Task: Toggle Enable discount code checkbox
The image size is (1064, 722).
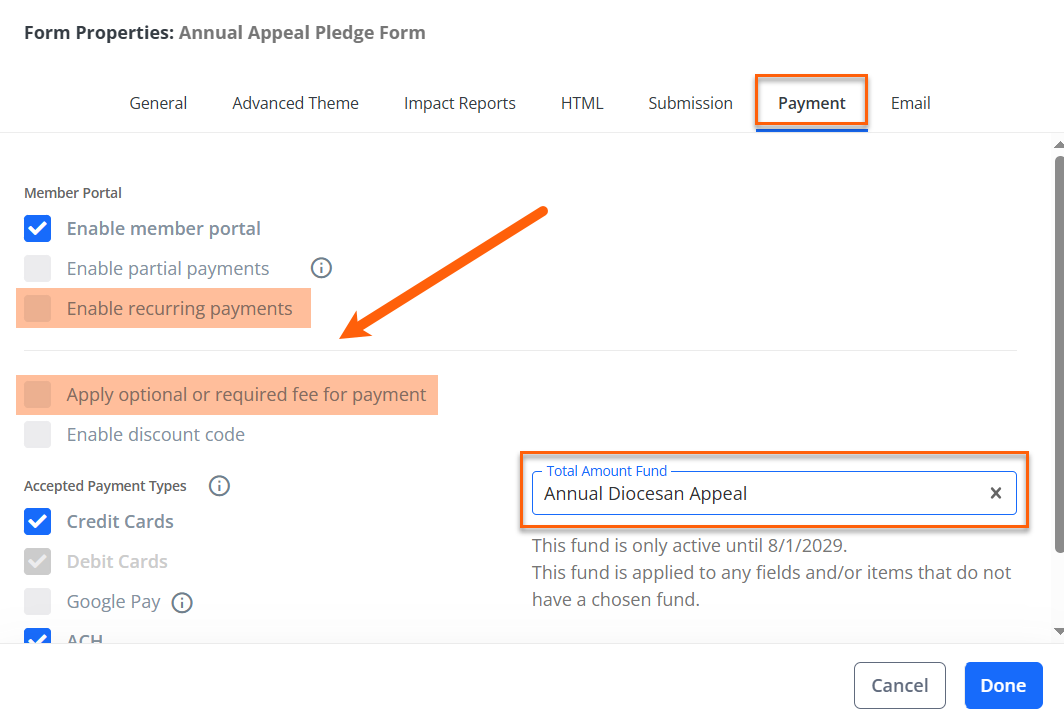Action: [37, 434]
